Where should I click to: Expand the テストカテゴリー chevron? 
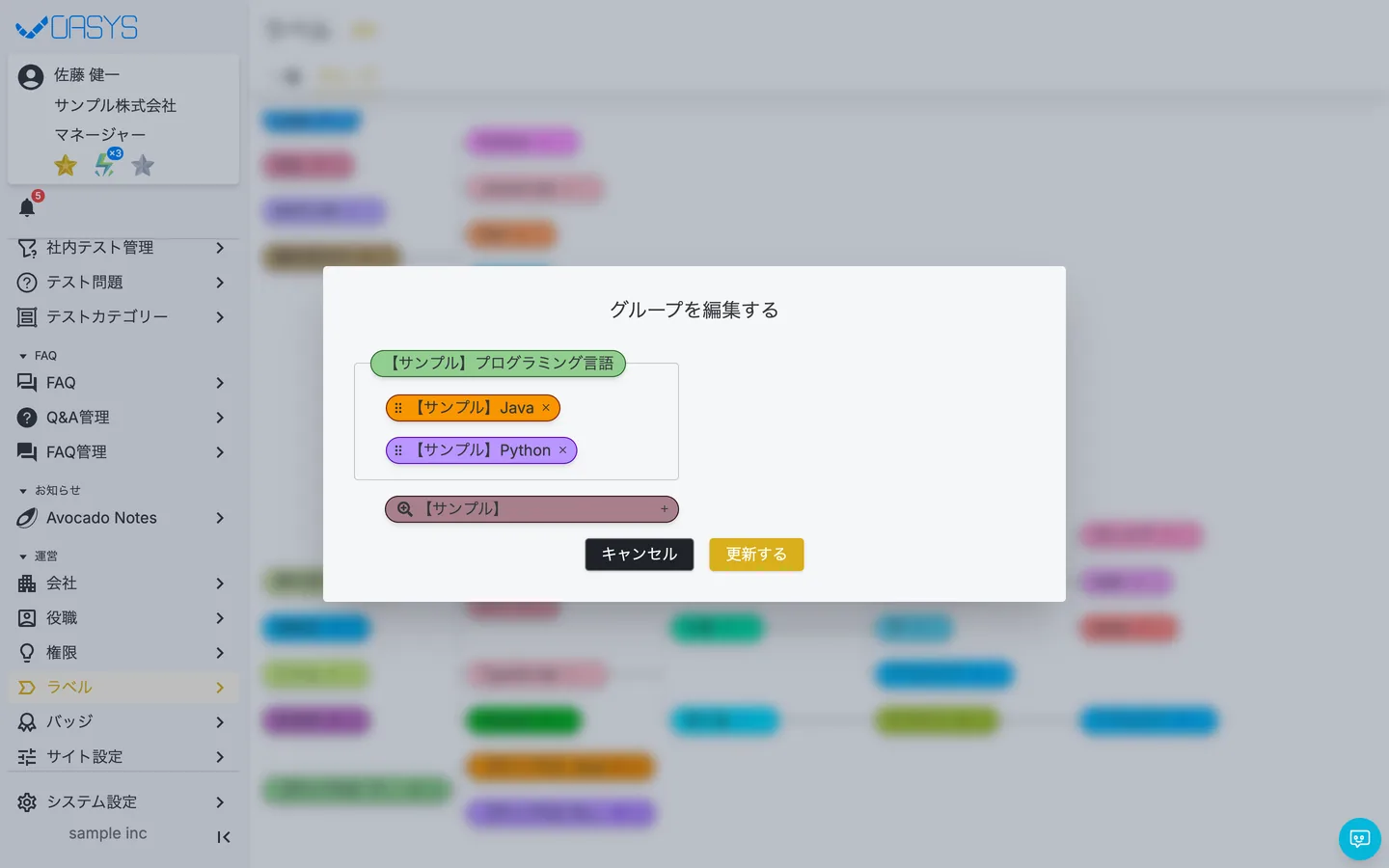tap(220, 317)
